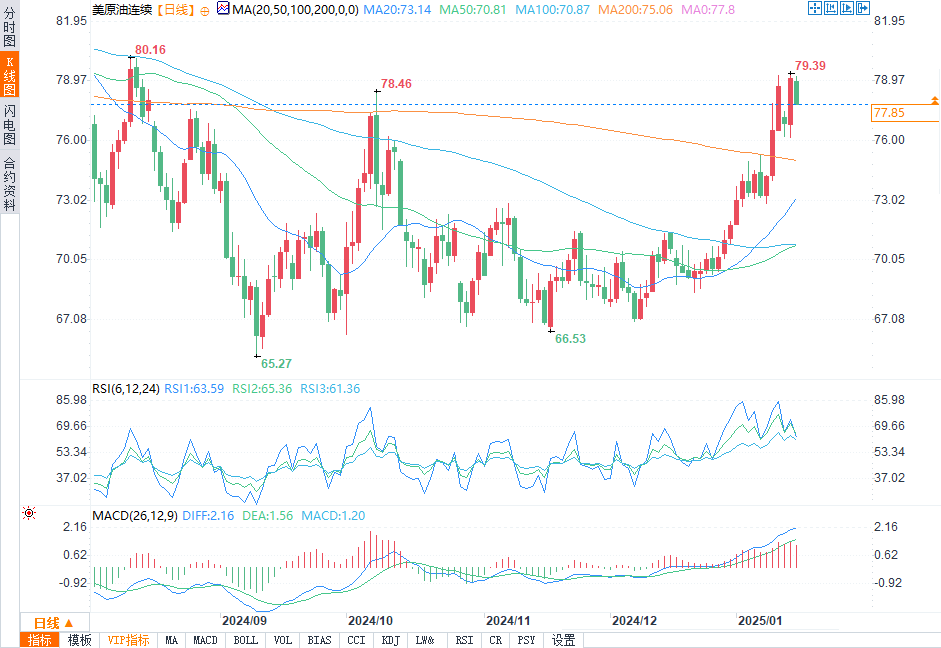This screenshot has height=648, width=941.
Task: Click the orange arrow marker on price axis
Action: 933,100
